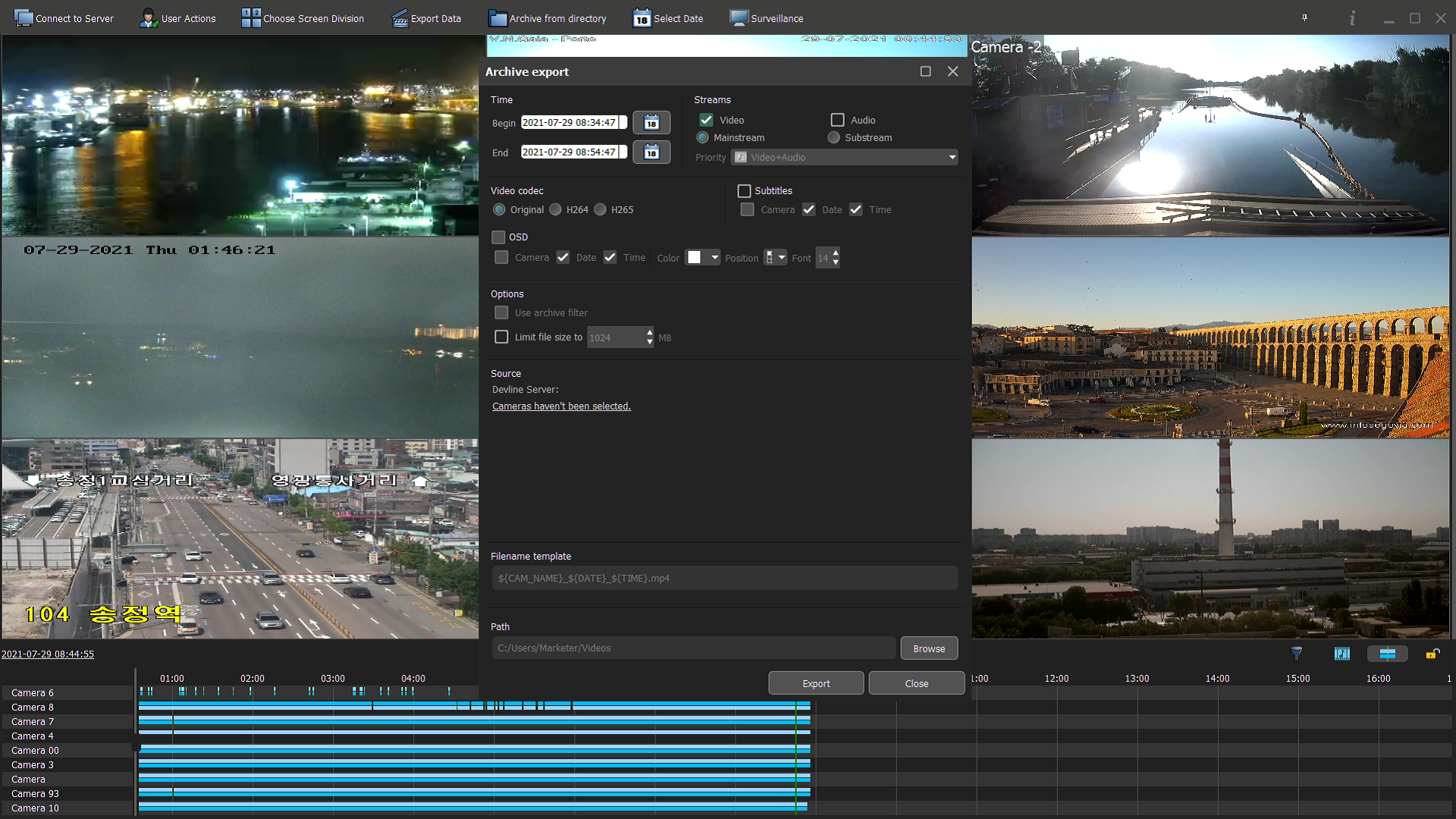Viewport: 1456px width, 819px height.
Task: Click the Korean street camera view
Action: (x=240, y=539)
